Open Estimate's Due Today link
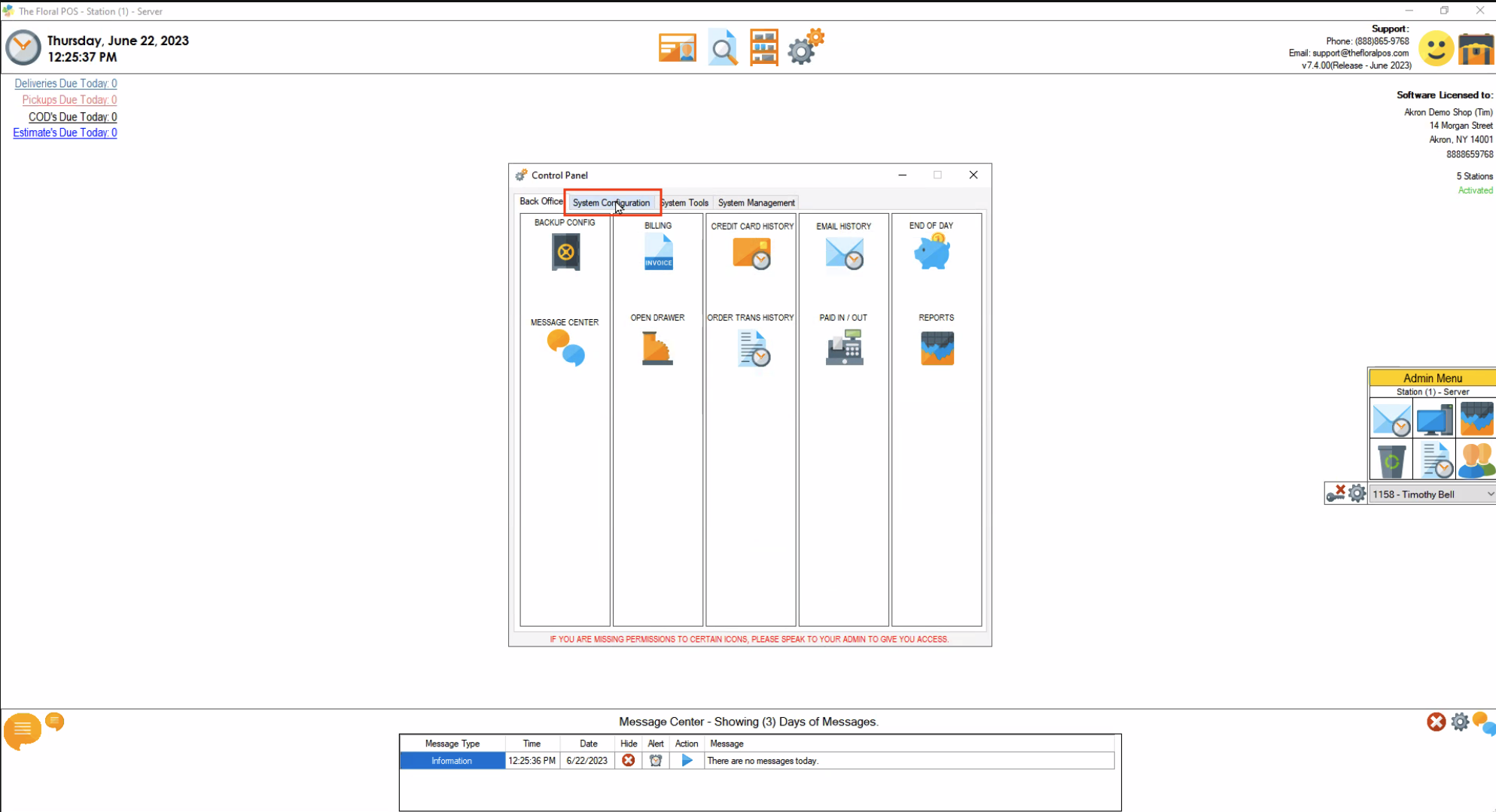The height and width of the screenshot is (812, 1496). click(65, 132)
